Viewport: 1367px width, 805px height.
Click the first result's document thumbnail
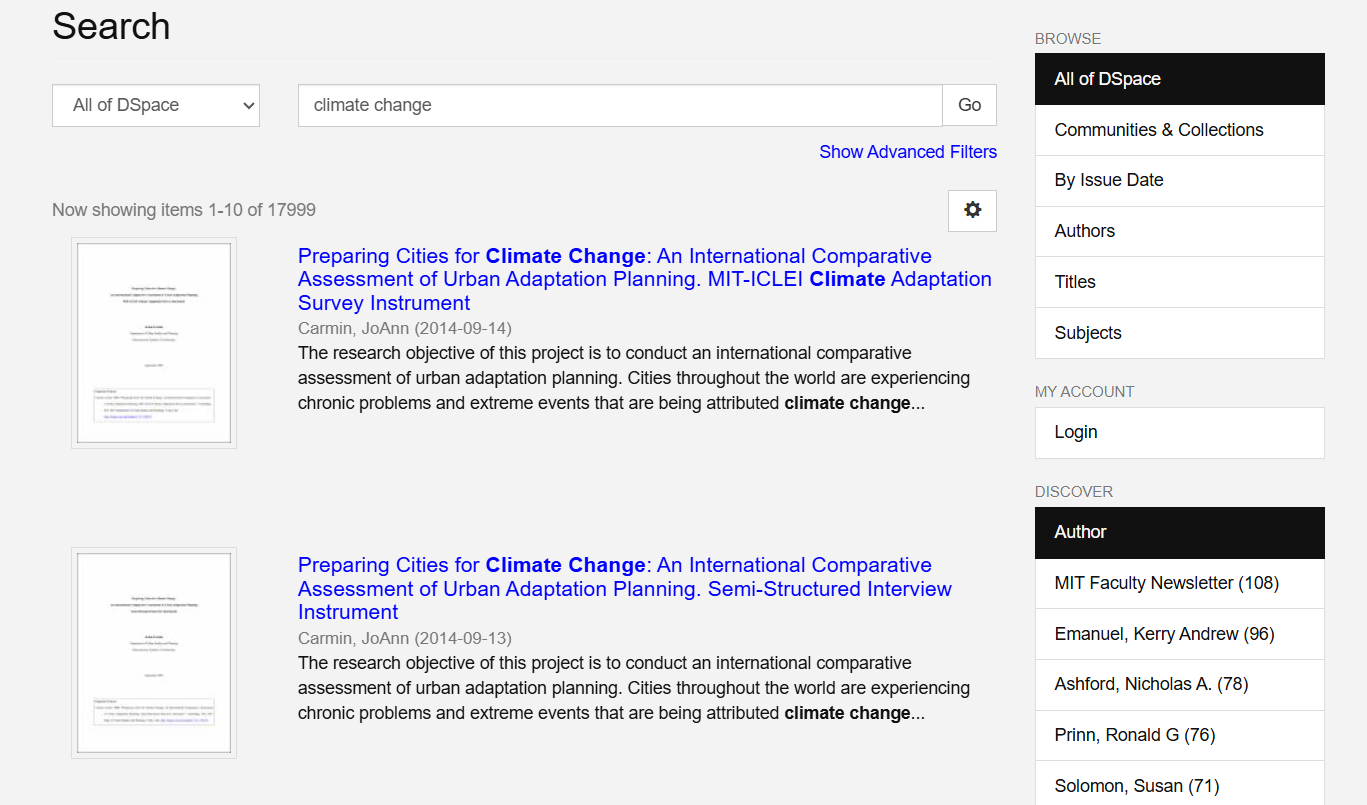(154, 343)
